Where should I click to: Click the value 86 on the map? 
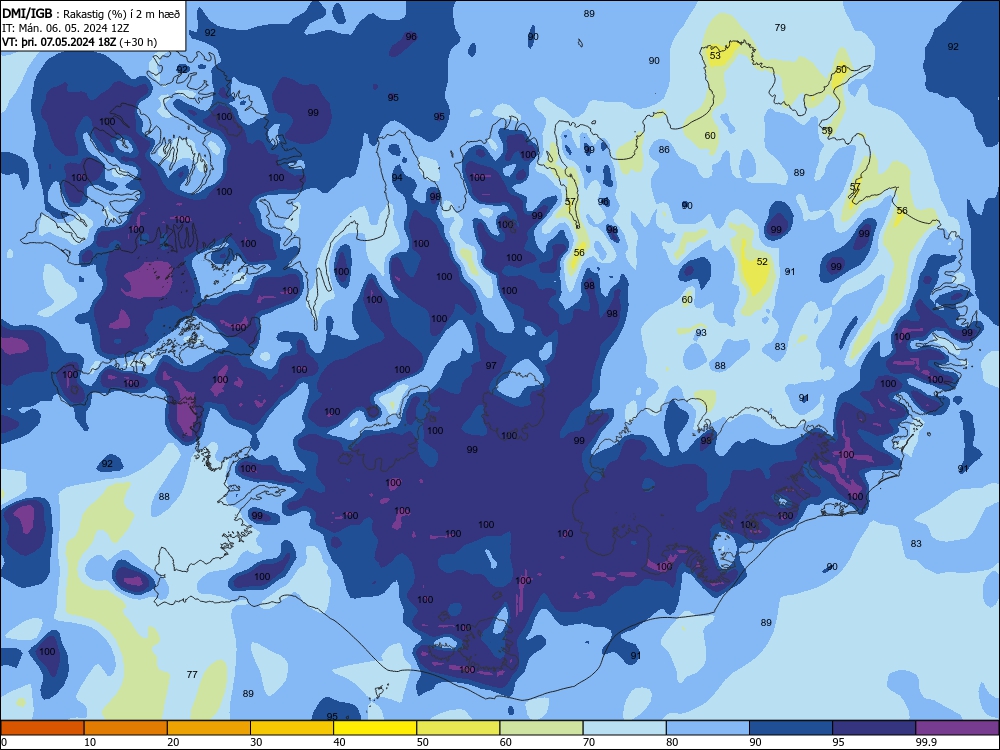click(664, 150)
